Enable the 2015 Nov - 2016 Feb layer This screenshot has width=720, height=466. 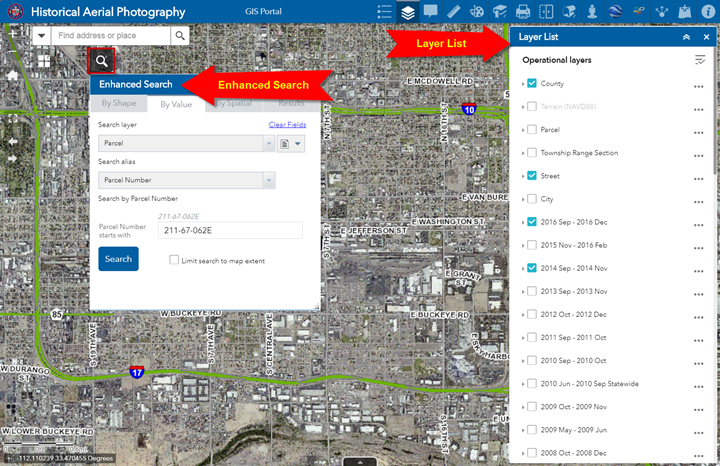532,245
